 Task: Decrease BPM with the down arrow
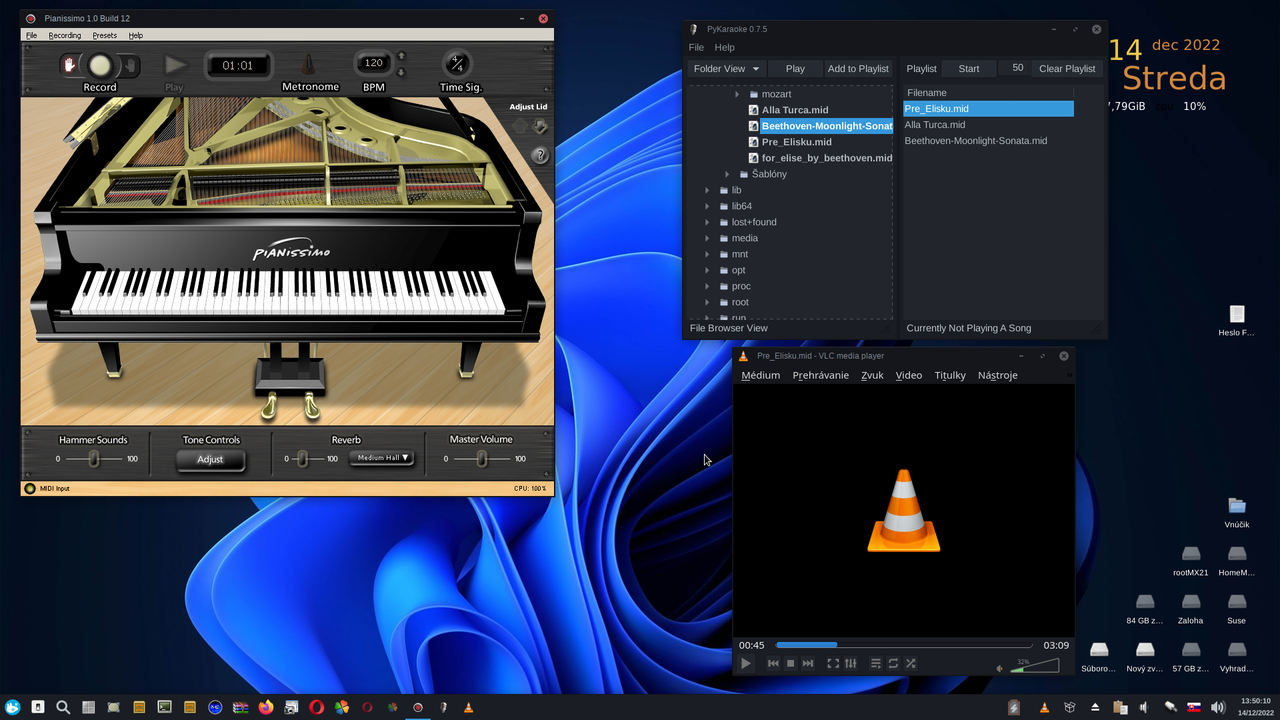tap(401, 73)
